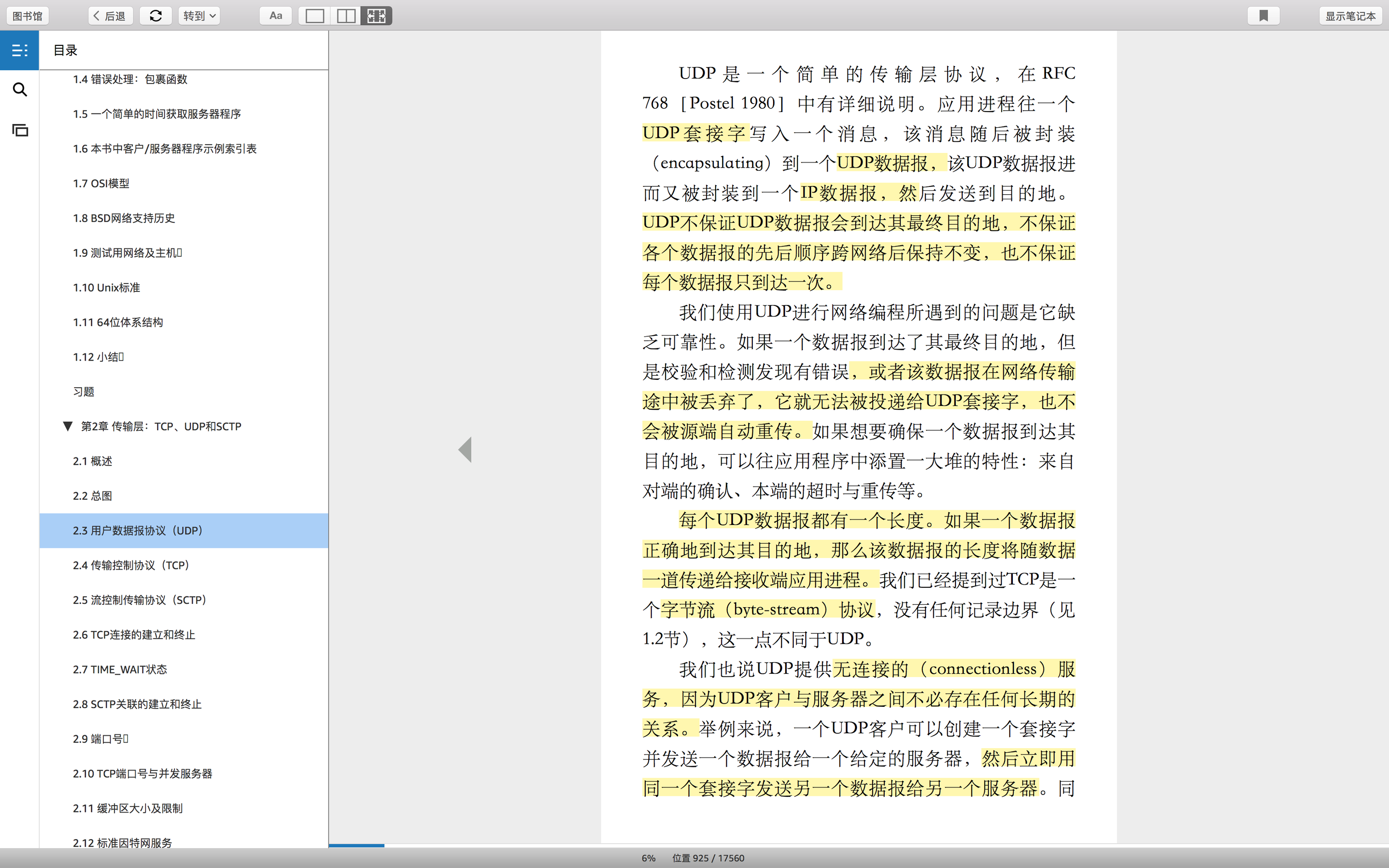Click the back chevron 后退 button

point(110,16)
